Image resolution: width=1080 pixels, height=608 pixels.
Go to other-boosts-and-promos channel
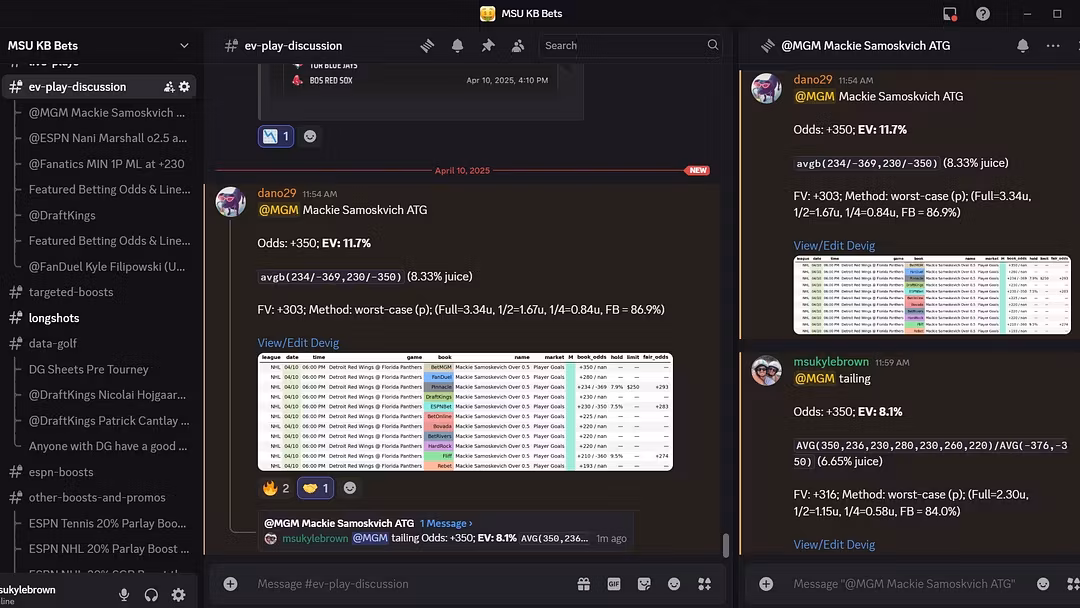(96, 498)
